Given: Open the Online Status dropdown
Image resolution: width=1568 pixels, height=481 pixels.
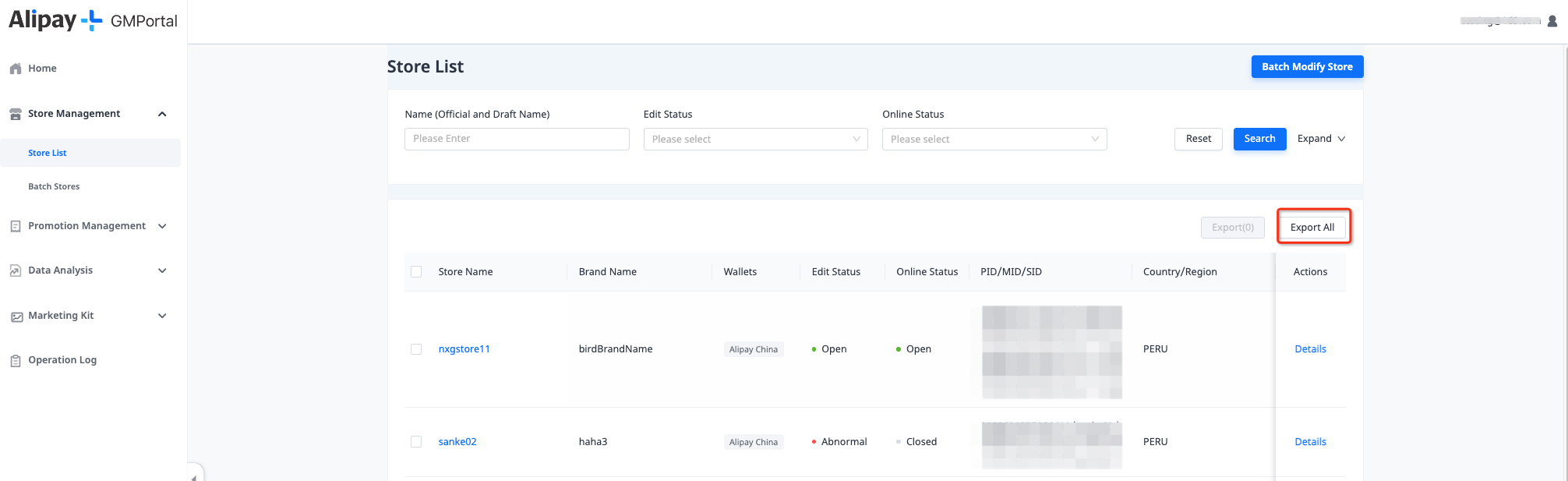Looking at the screenshot, I should (994, 140).
